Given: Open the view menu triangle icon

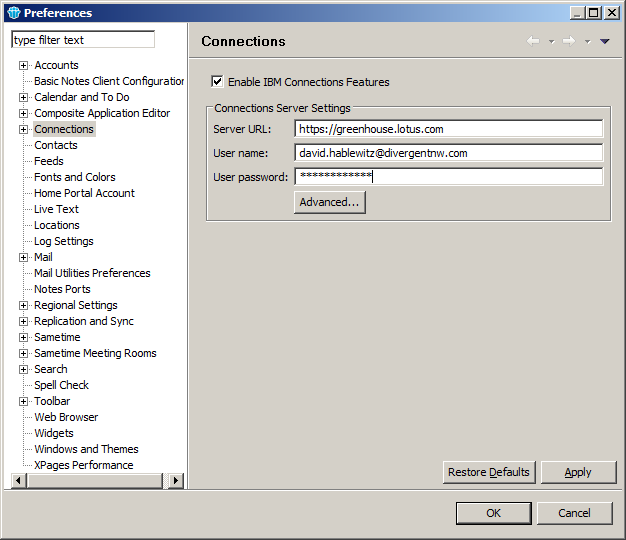Looking at the screenshot, I should tap(604, 41).
